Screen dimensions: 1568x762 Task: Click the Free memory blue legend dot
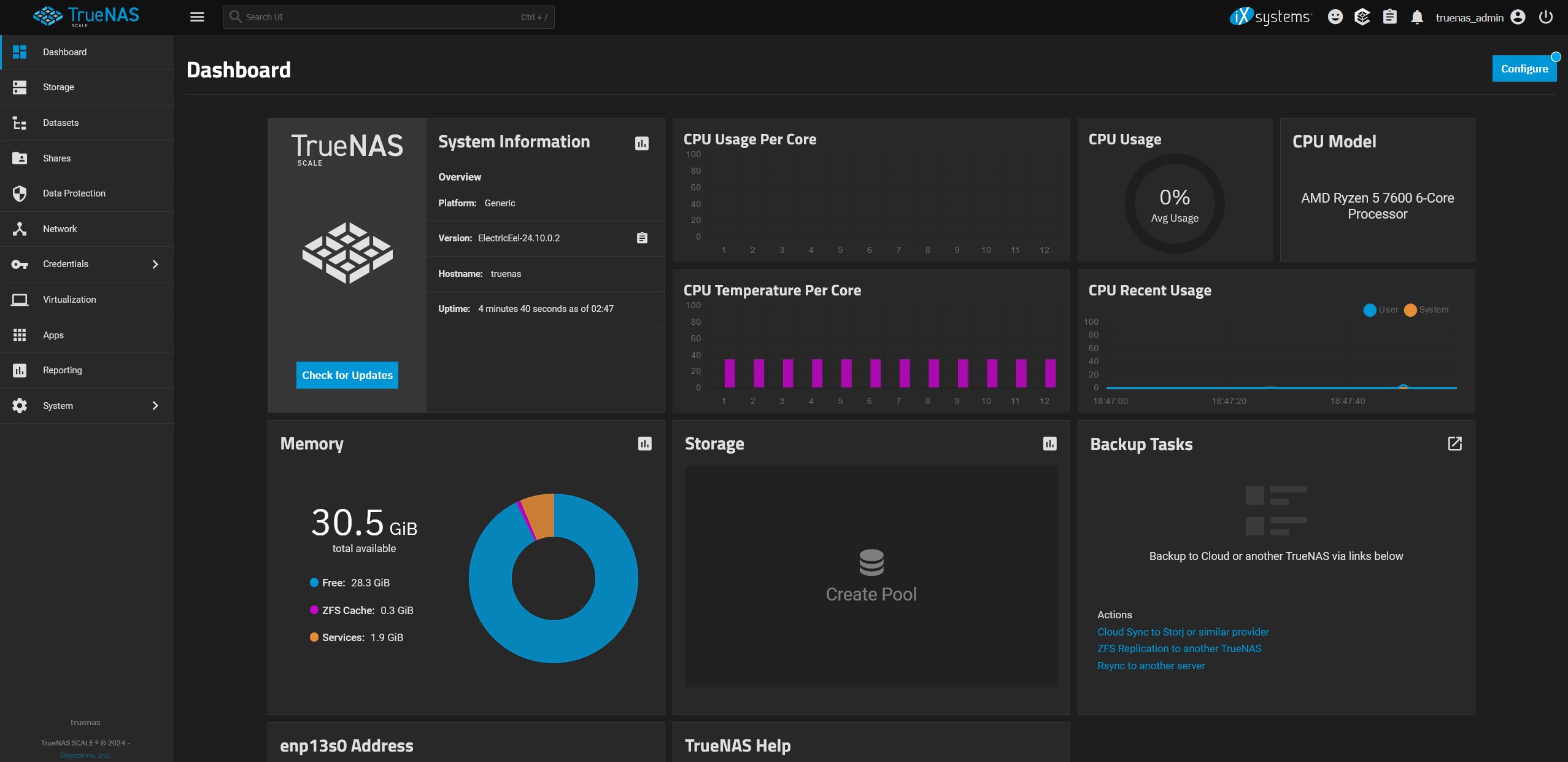pyautogui.click(x=314, y=583)
